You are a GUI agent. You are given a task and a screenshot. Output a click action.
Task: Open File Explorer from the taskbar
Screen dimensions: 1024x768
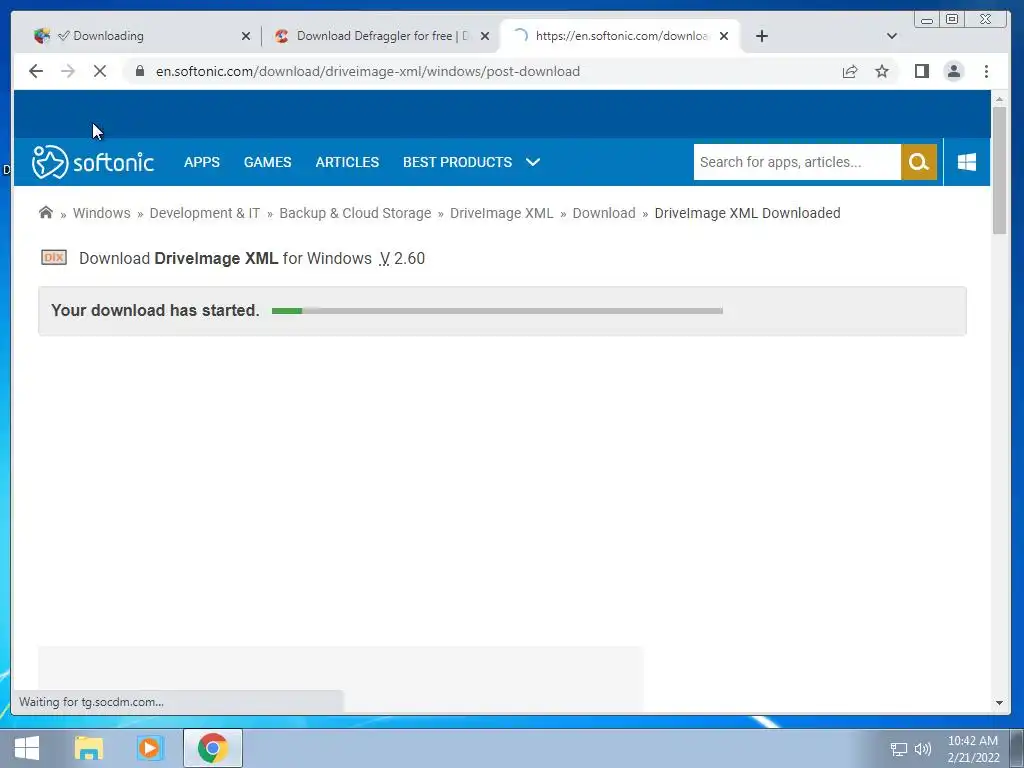(x=89, y=748)
